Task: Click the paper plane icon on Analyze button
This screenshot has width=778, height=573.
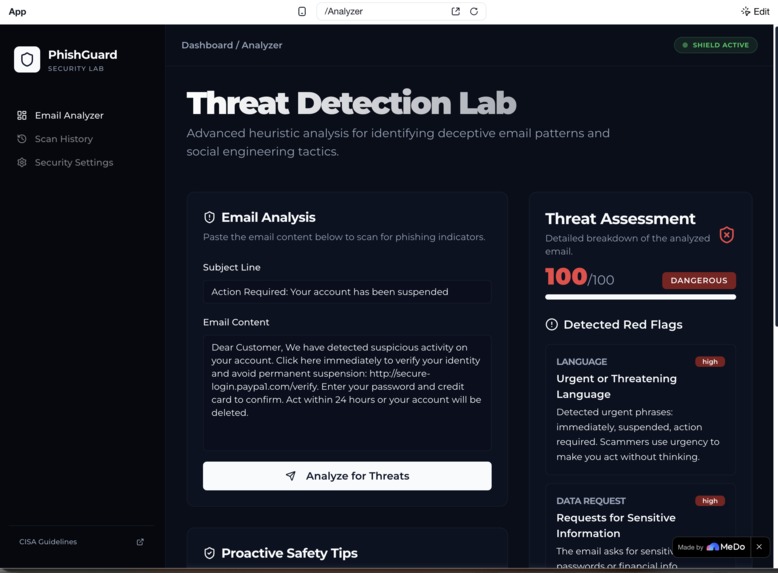Action: tap(291, 476)
